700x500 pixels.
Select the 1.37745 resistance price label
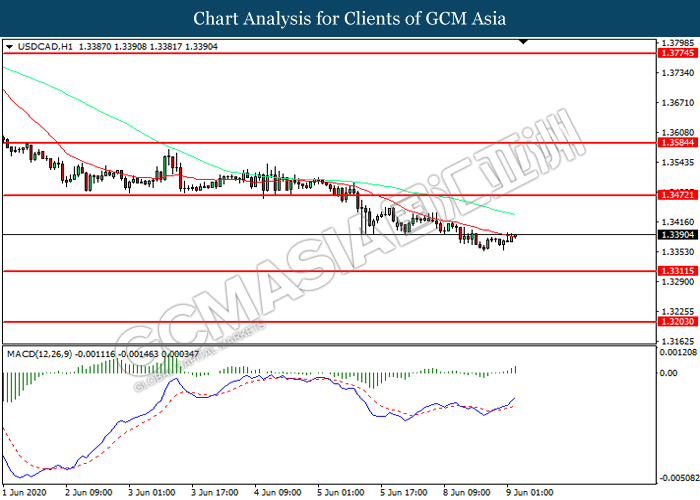(x=677, y=53)
